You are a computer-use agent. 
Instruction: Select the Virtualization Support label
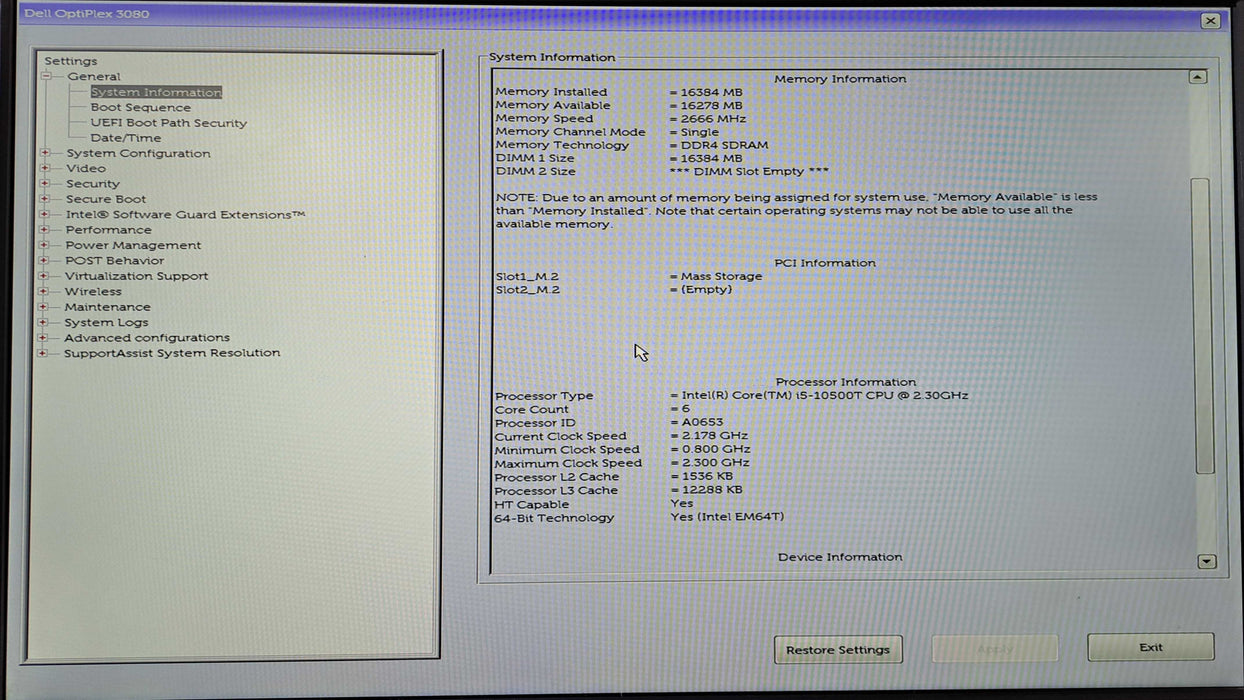coord(136,276)
